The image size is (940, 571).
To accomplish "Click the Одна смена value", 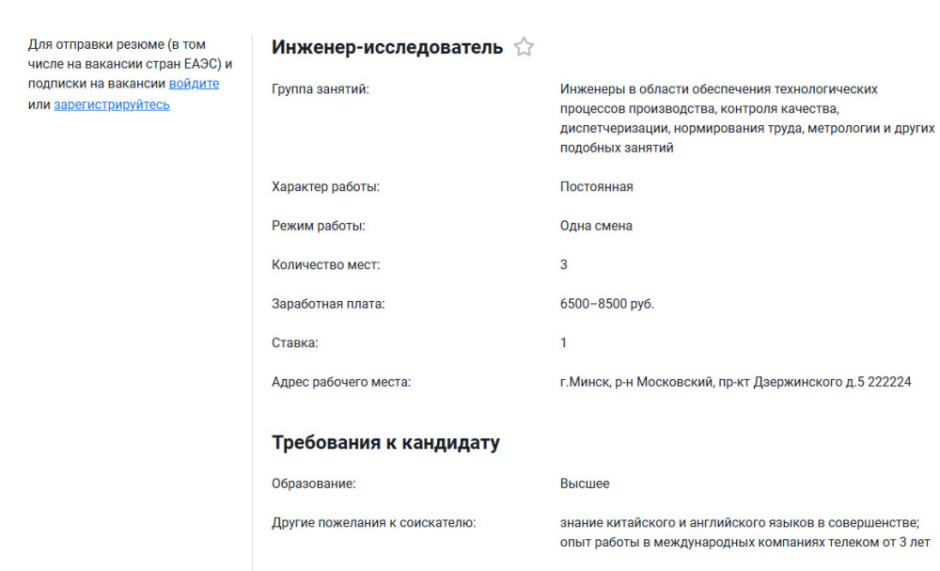I will click(x=596, y=226).
